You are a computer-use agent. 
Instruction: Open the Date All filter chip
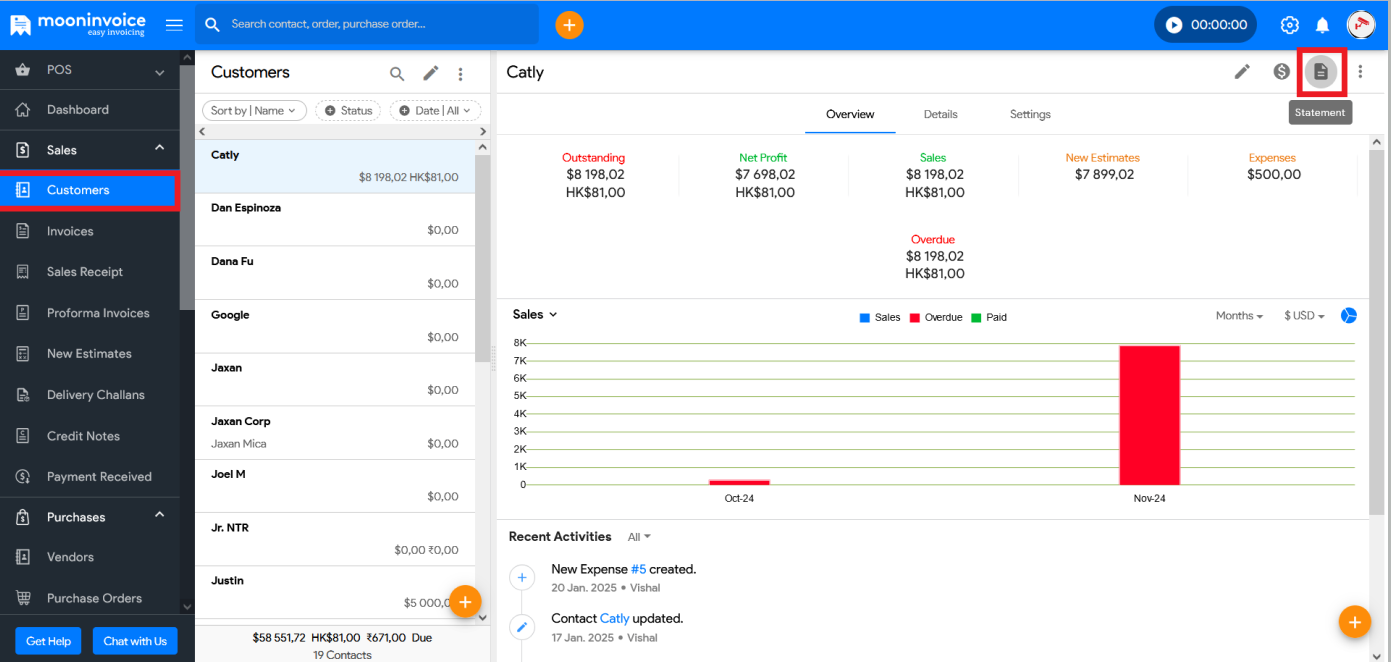[x=435, y=111]
